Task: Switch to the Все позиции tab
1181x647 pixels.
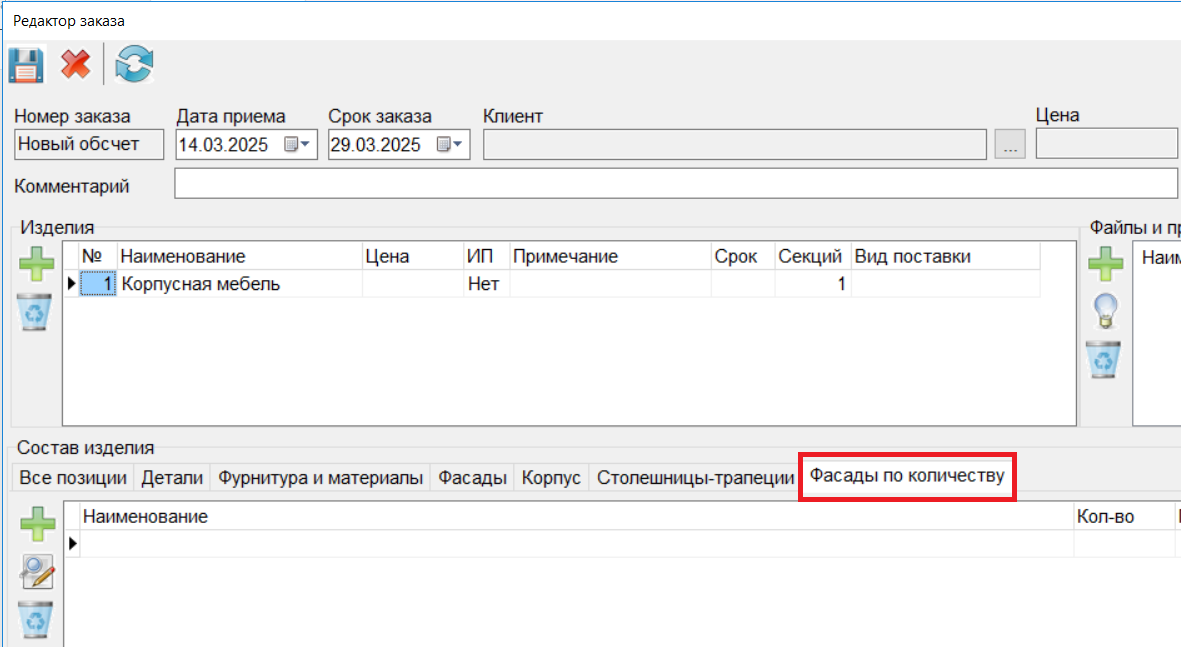Action: [x=73, y=478]
